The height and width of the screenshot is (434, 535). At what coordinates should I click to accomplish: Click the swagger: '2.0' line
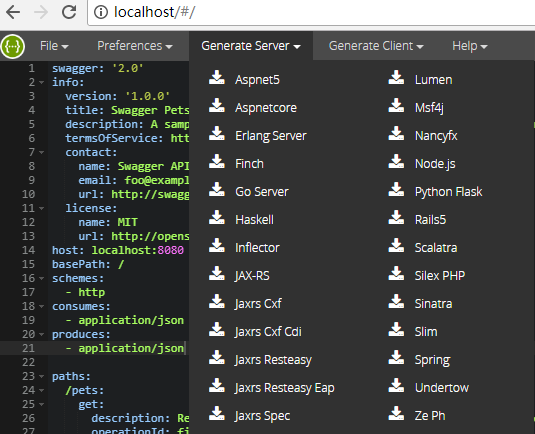click(x=98, y=68)
